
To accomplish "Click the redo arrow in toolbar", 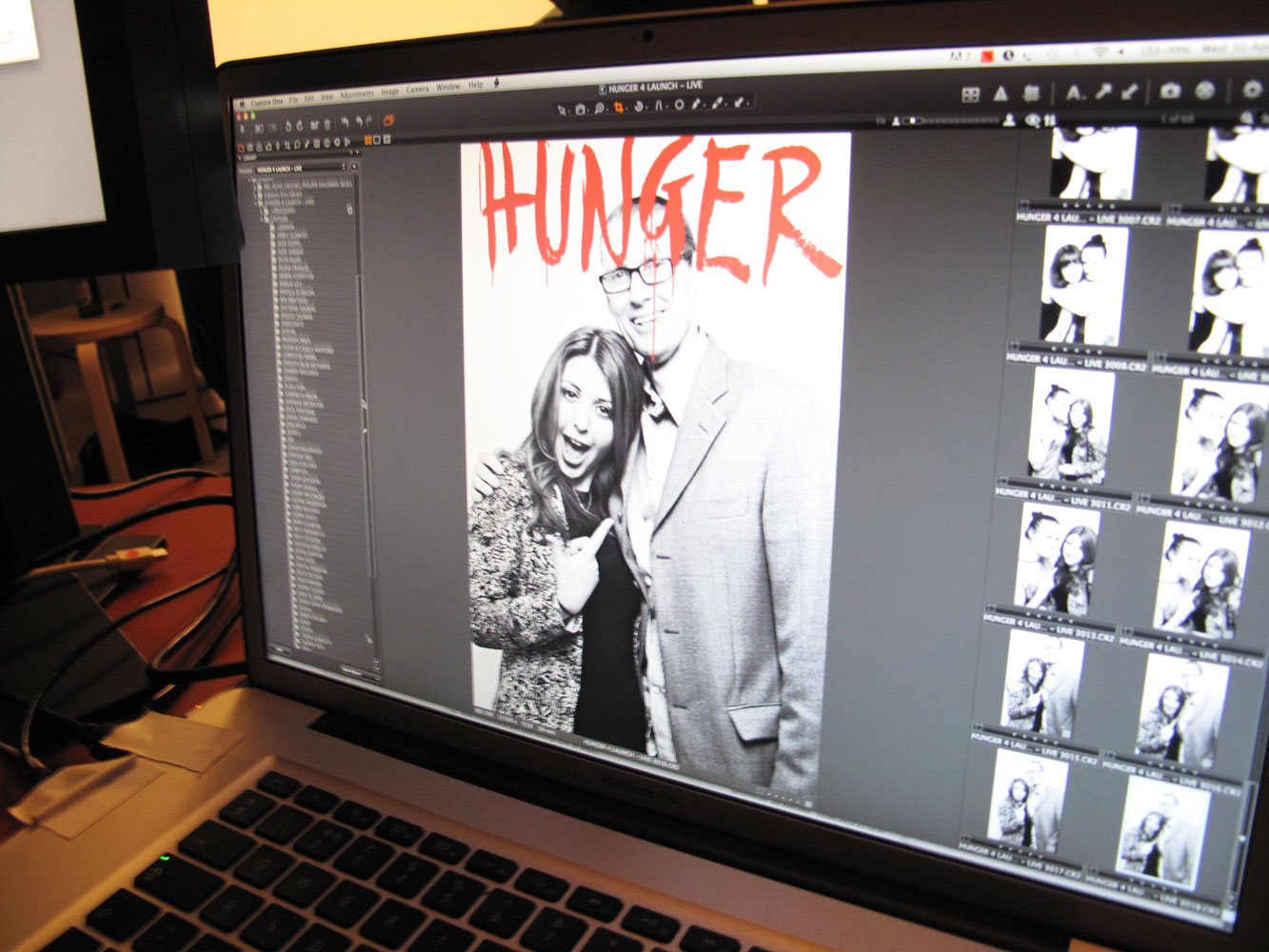I will [x=369, y=120].
